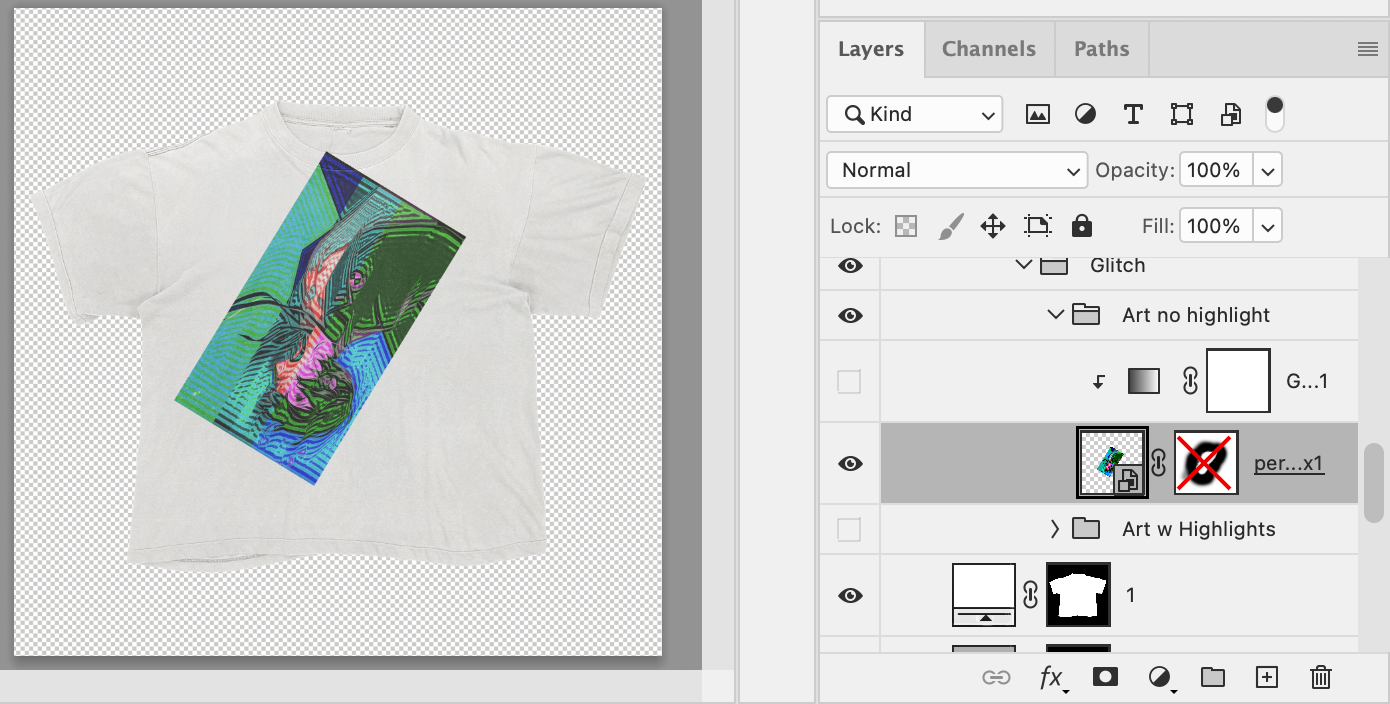This screenshot has height=704, width=1390.
Task: Hide the Glitch group
Action: click(x=850, y=265)
